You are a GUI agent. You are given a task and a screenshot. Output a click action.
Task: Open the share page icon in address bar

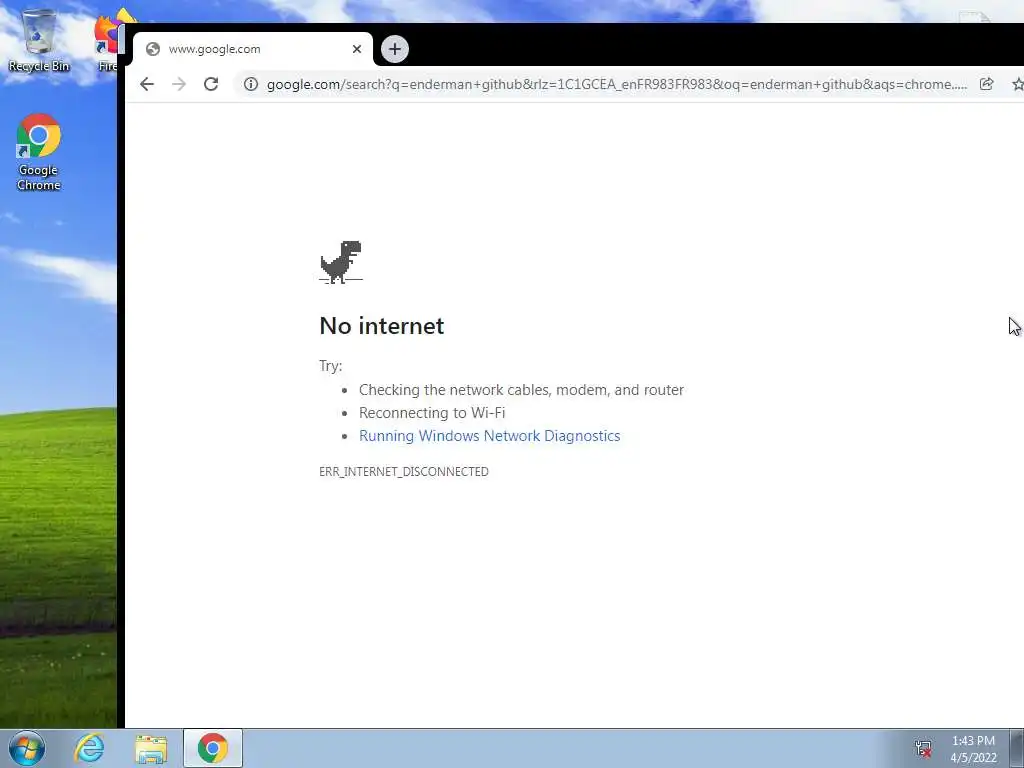[986, 84]
